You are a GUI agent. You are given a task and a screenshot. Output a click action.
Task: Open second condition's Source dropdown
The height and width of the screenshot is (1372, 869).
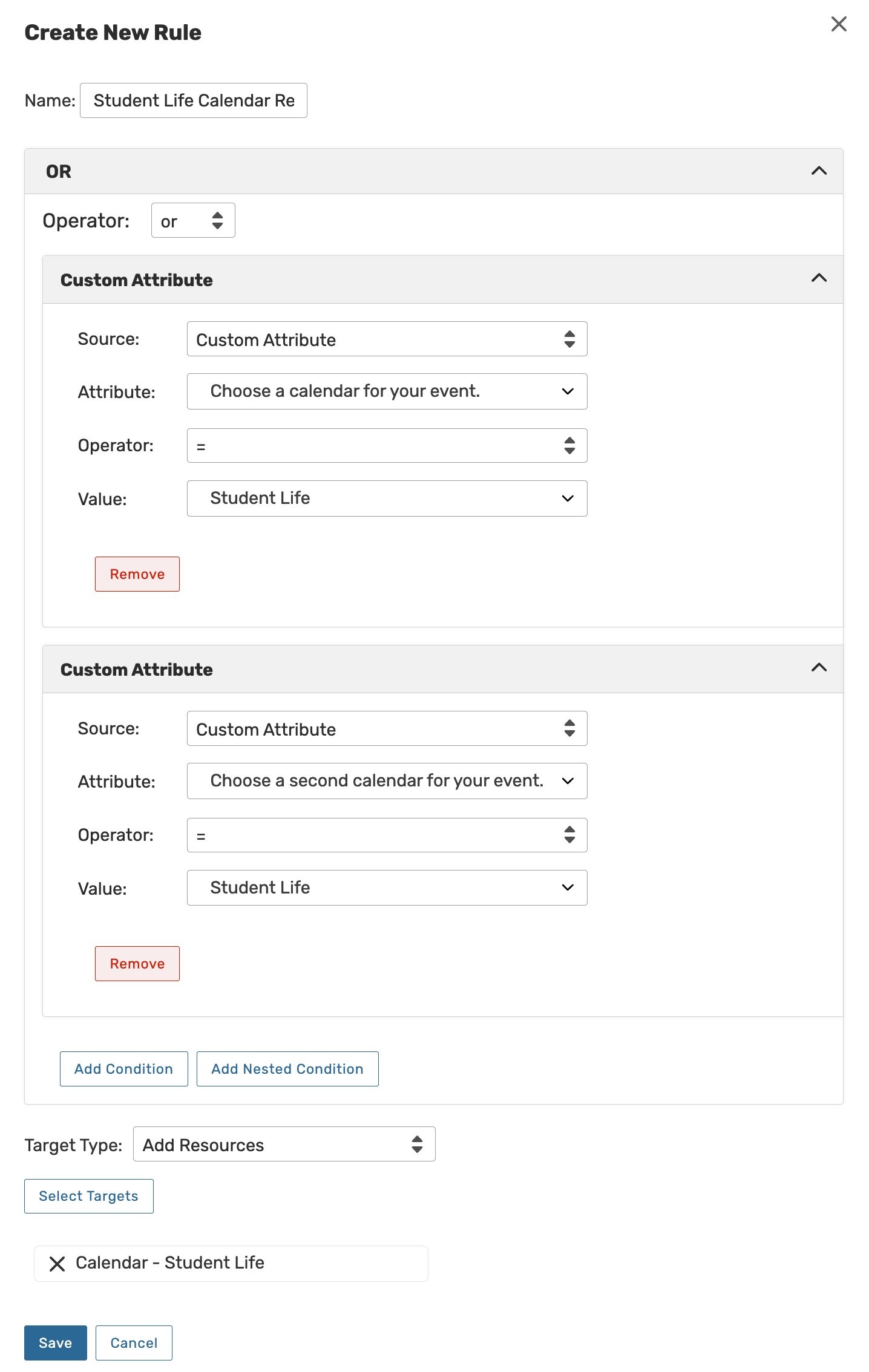coord(387,729)
